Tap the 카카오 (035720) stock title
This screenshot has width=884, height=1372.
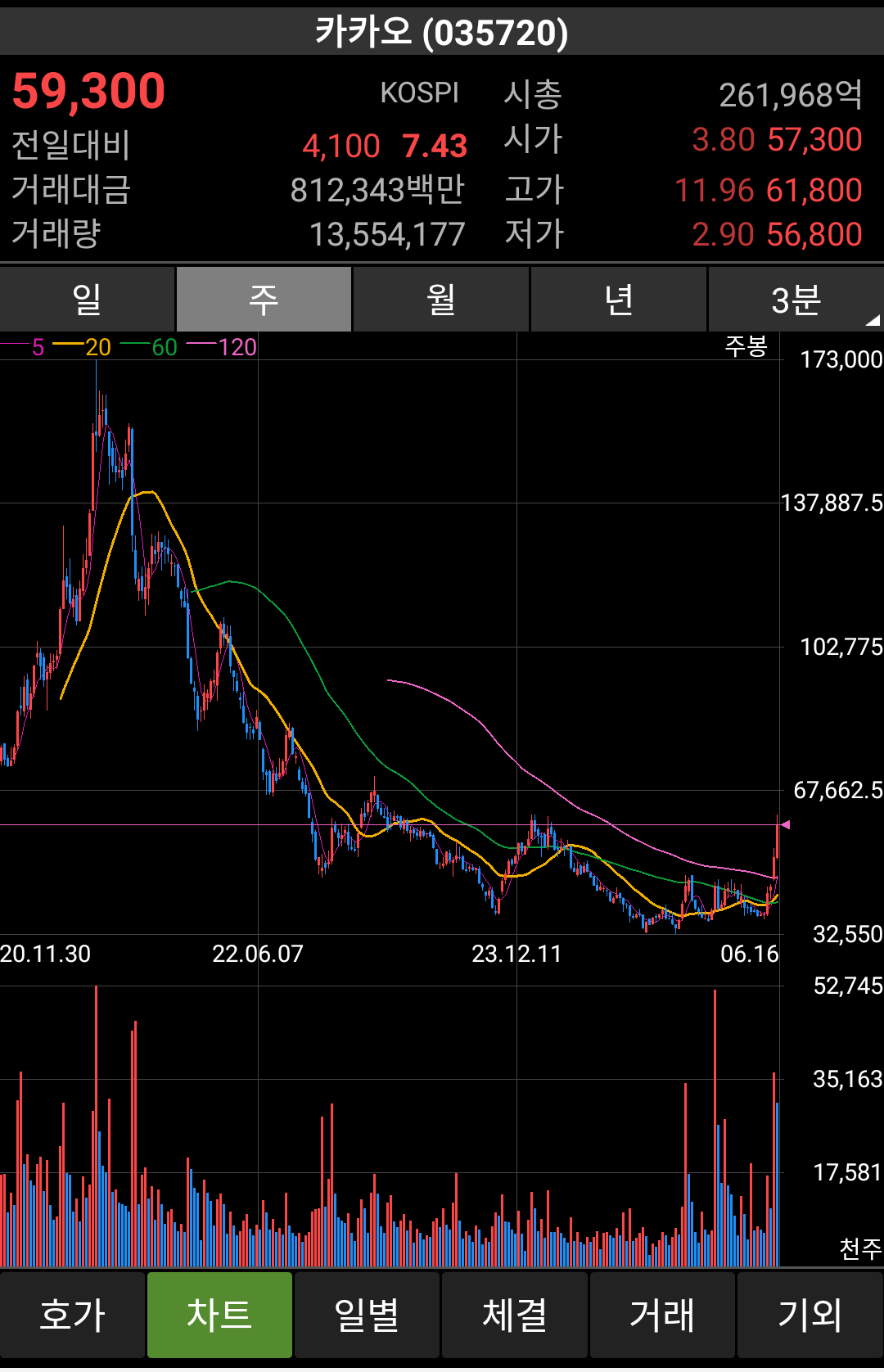click(442, 33)
